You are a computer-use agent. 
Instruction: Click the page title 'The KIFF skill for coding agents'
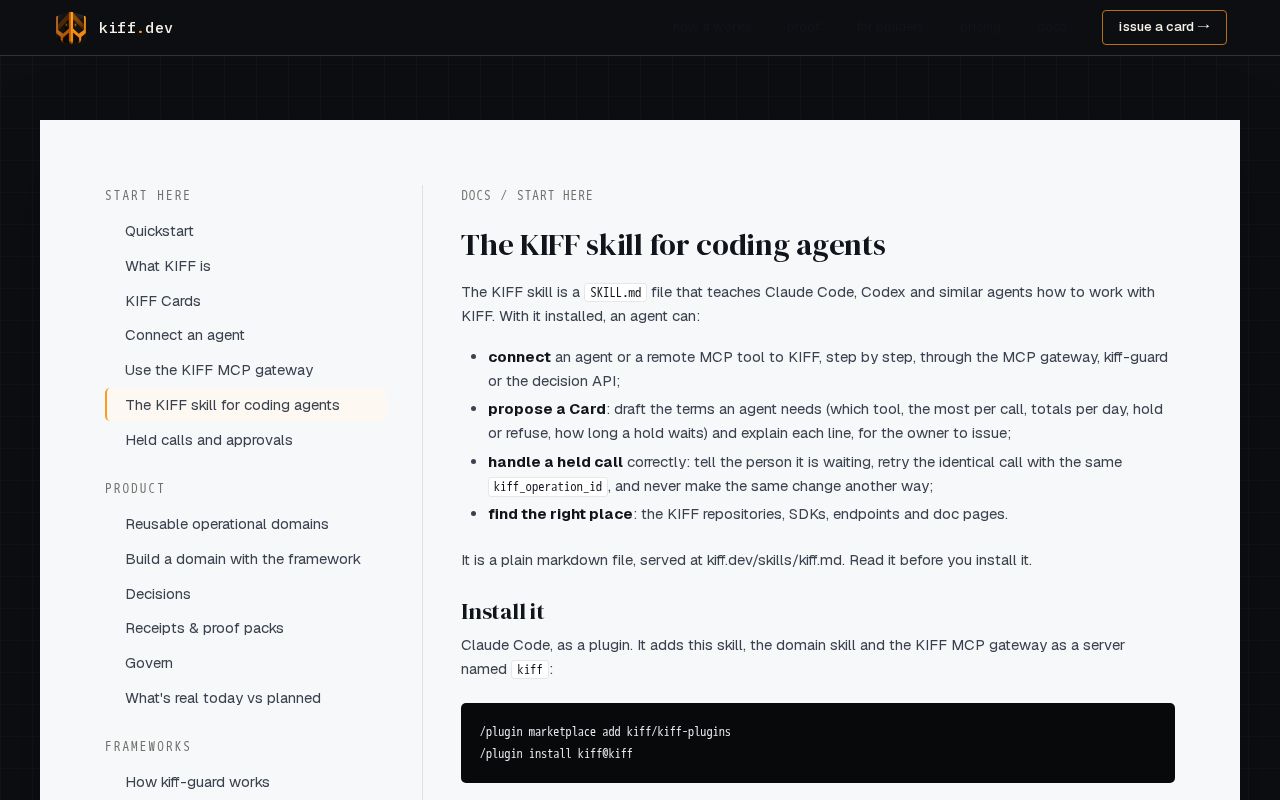(673, 245)
